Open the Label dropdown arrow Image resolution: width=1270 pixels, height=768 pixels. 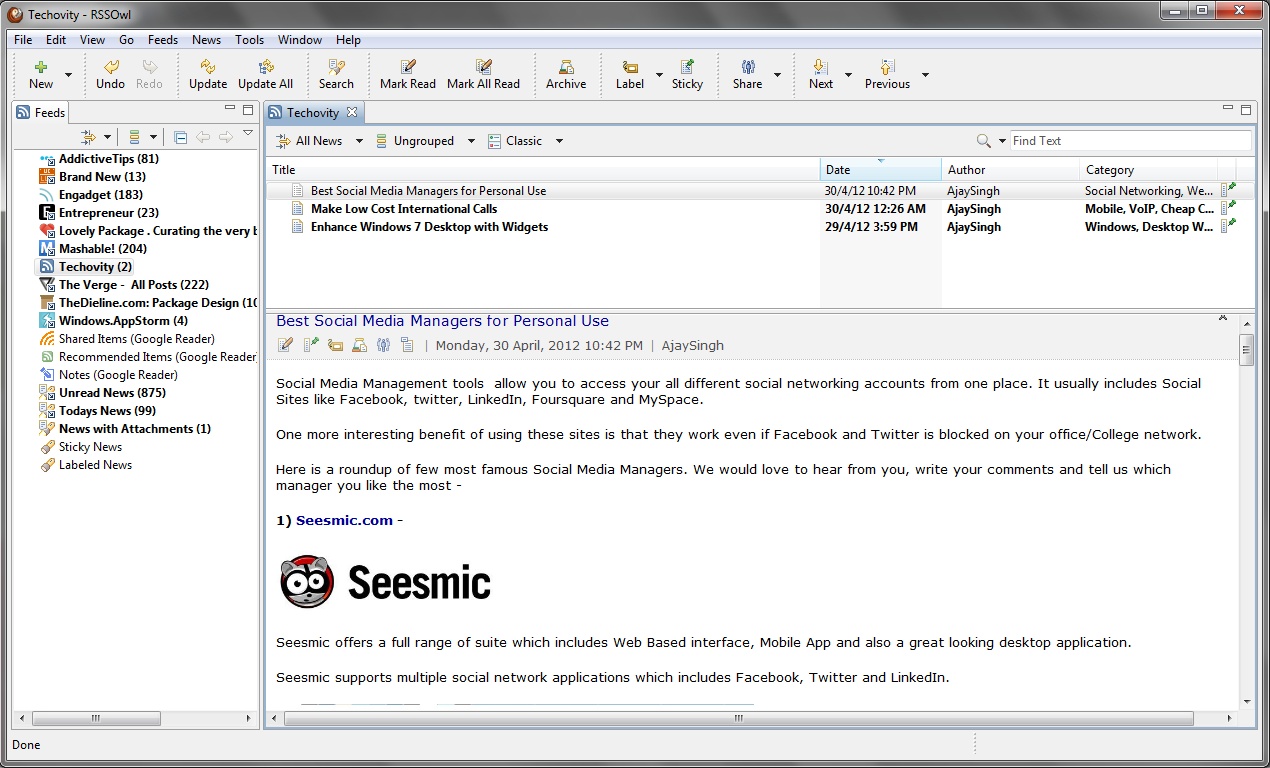tap(659, 75)
